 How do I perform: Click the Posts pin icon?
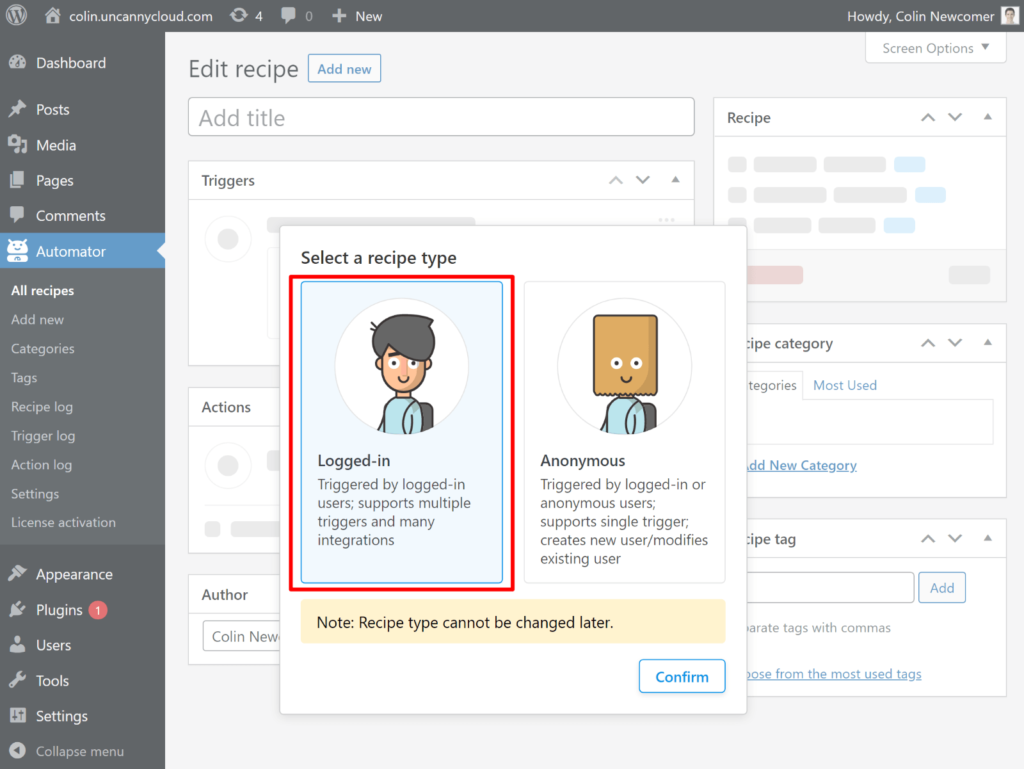[x=18, y=109]
